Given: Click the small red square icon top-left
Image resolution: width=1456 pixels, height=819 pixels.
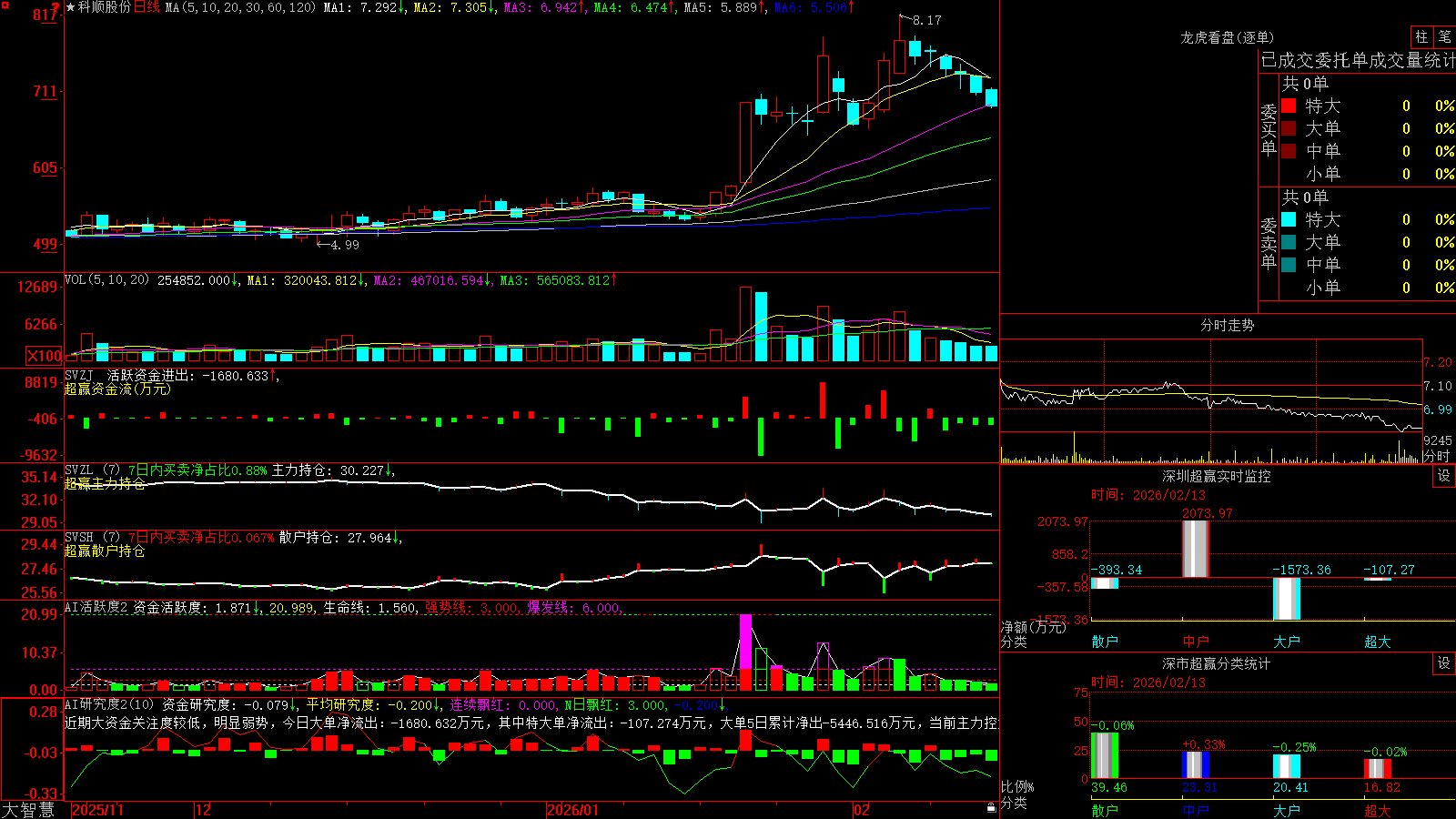Looking at the screenshot, I should [5, 5].
